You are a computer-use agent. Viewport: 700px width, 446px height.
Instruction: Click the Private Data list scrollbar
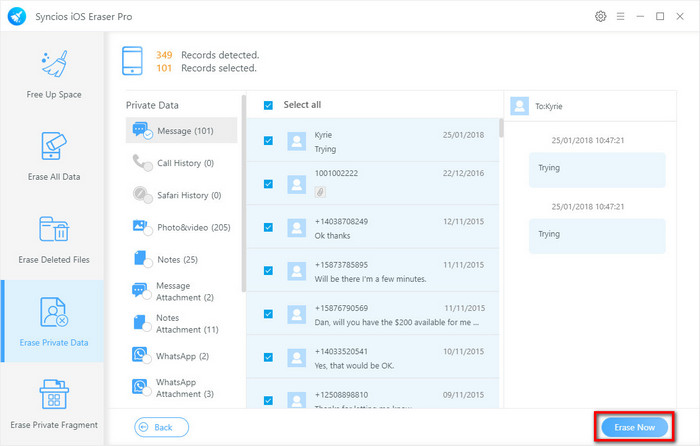244,193
